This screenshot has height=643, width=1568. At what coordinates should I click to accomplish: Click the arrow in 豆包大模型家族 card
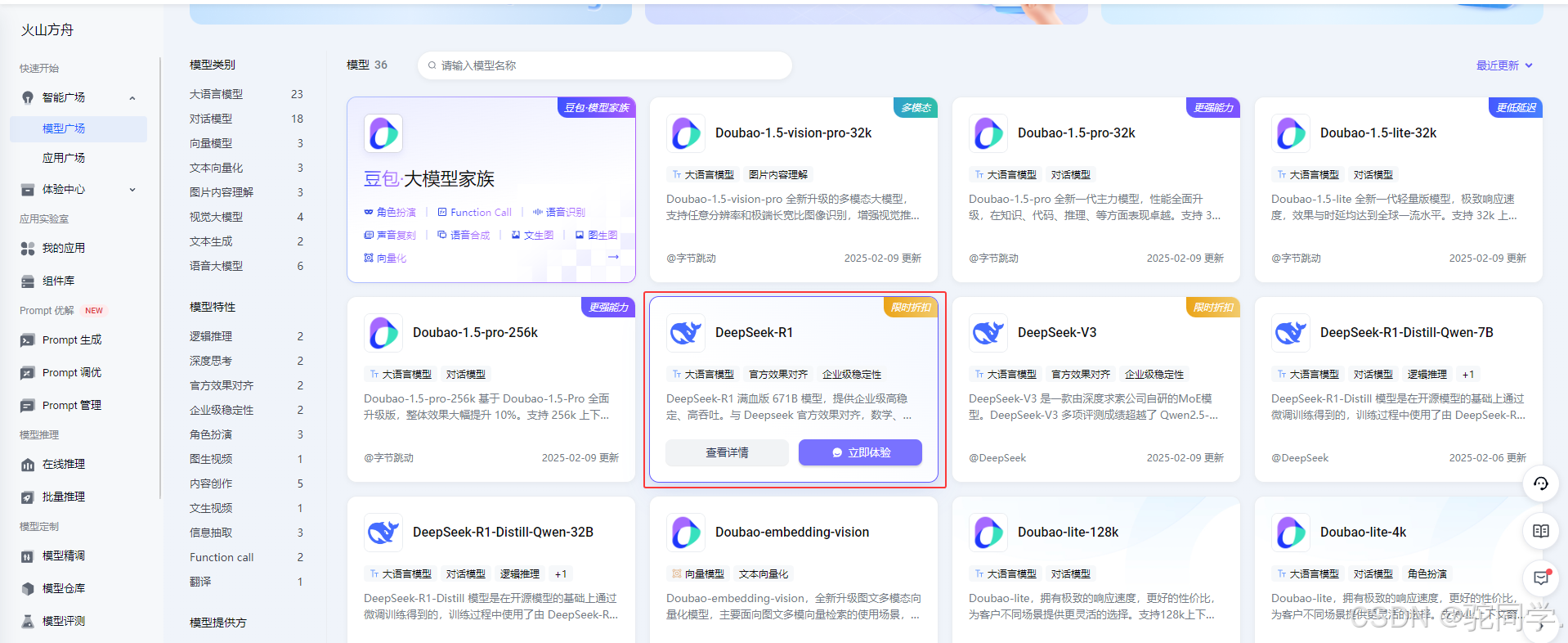pos(614,257)
